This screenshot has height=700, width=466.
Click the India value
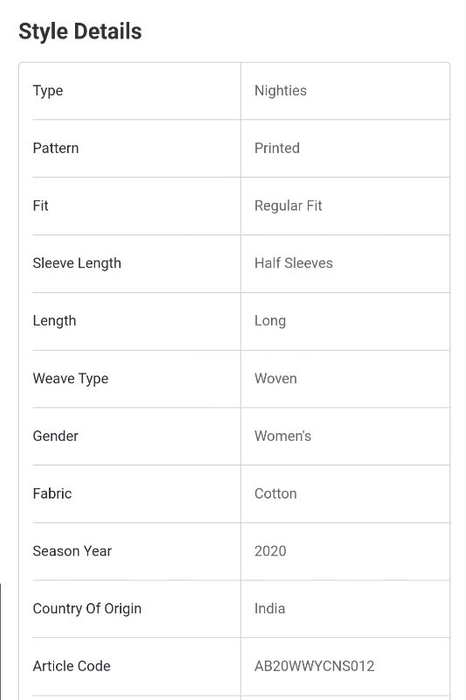click(270, 609)
